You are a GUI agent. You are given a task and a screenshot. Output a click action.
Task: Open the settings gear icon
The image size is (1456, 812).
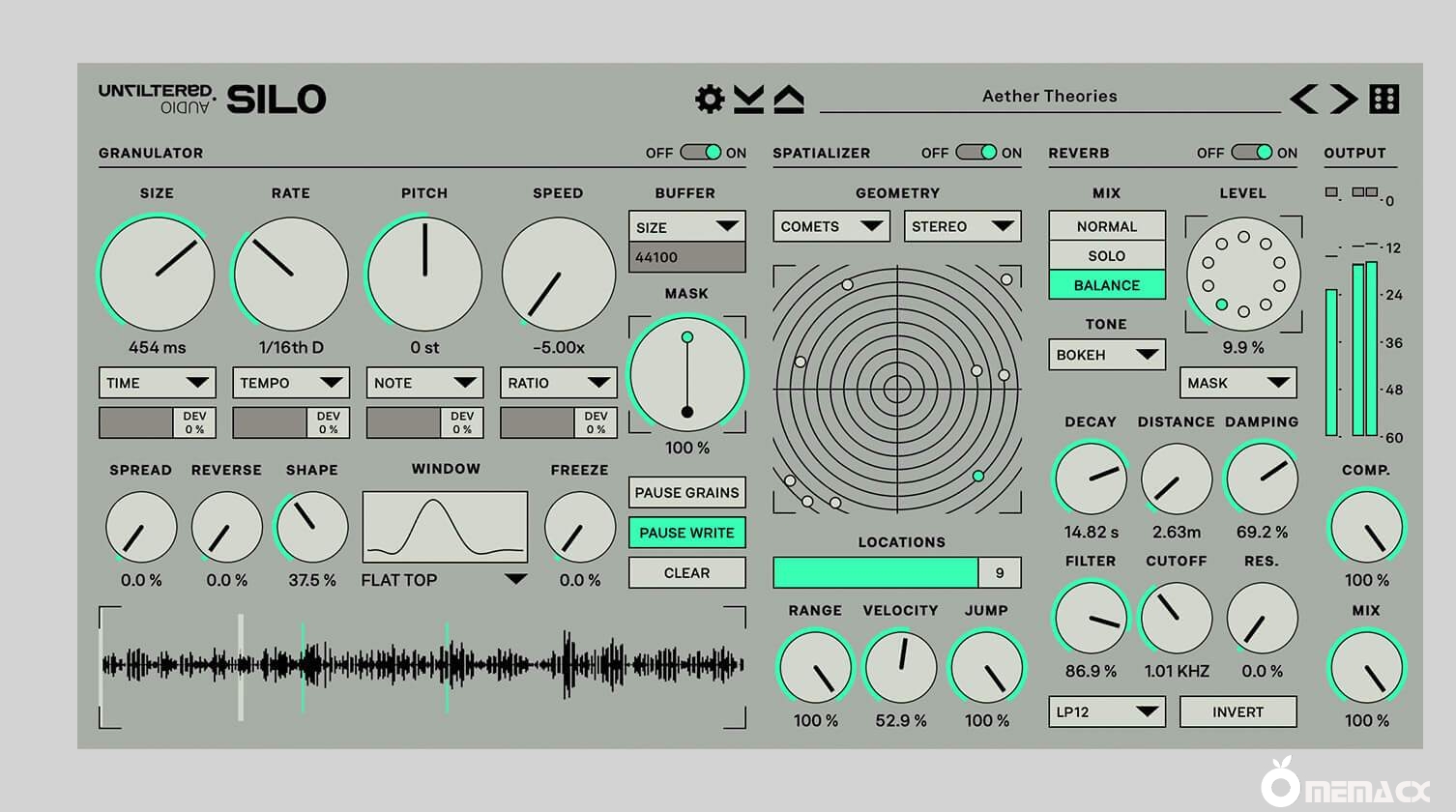pyautogui.click(x=710, y=99)
